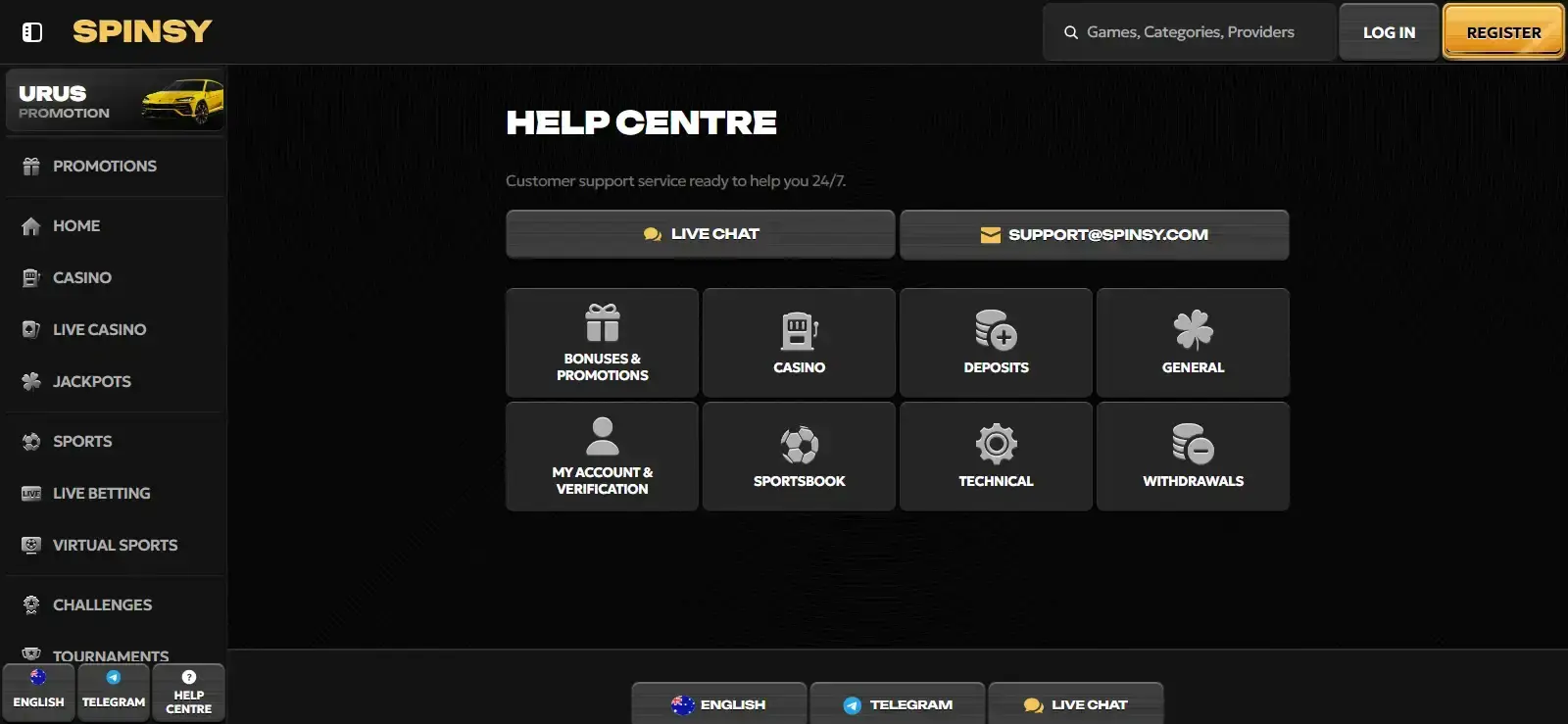The width and height of the screenshot is (1568, 724).
Task: Open the Technical help category
Action: coord(997,457)
